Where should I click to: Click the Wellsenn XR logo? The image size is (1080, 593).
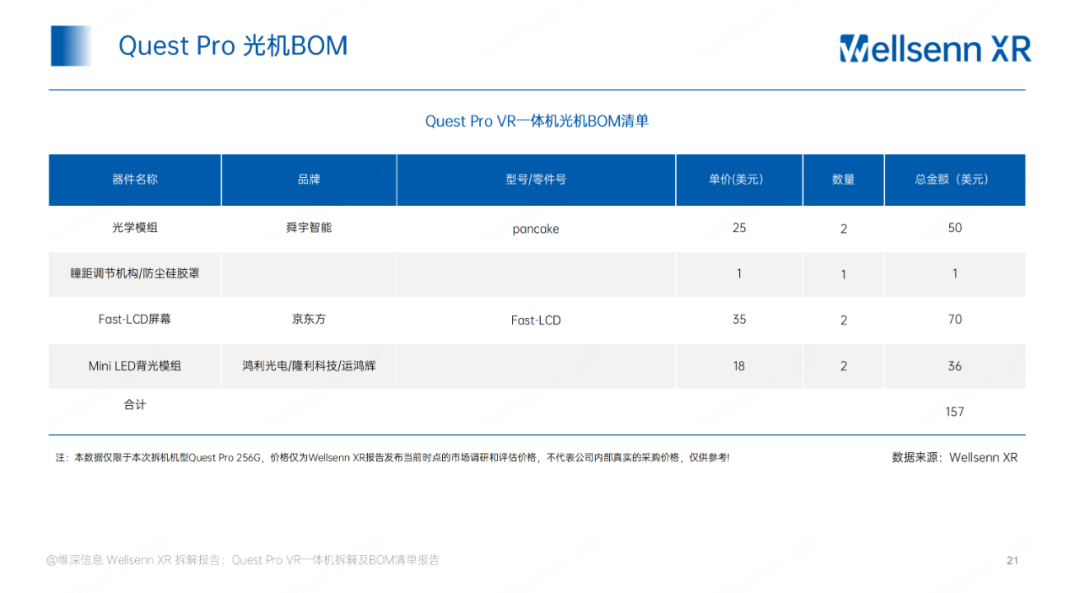[x=935, y=49]
